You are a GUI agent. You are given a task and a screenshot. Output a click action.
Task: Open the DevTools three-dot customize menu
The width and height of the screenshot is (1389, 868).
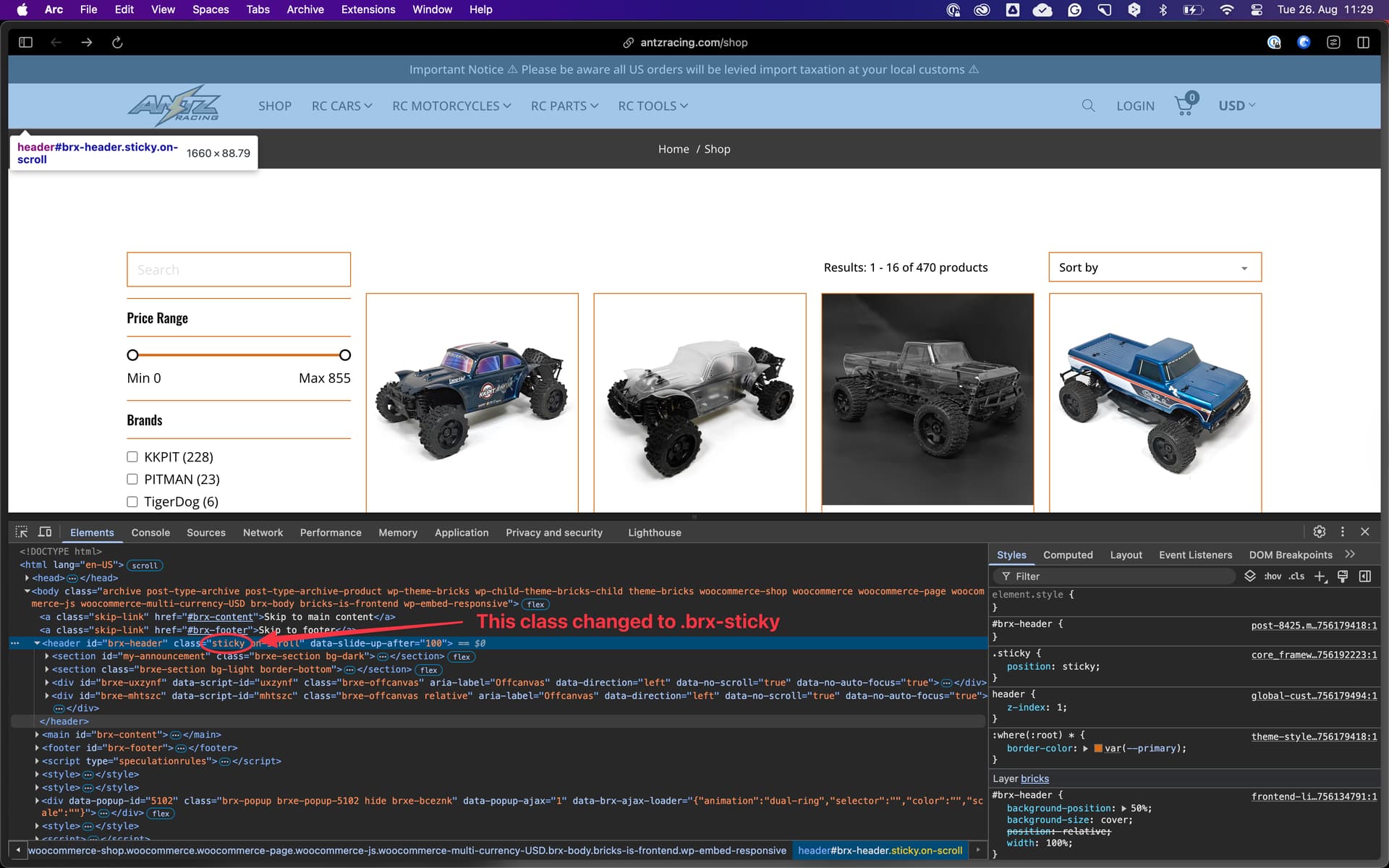click(x=1343, y=532)
